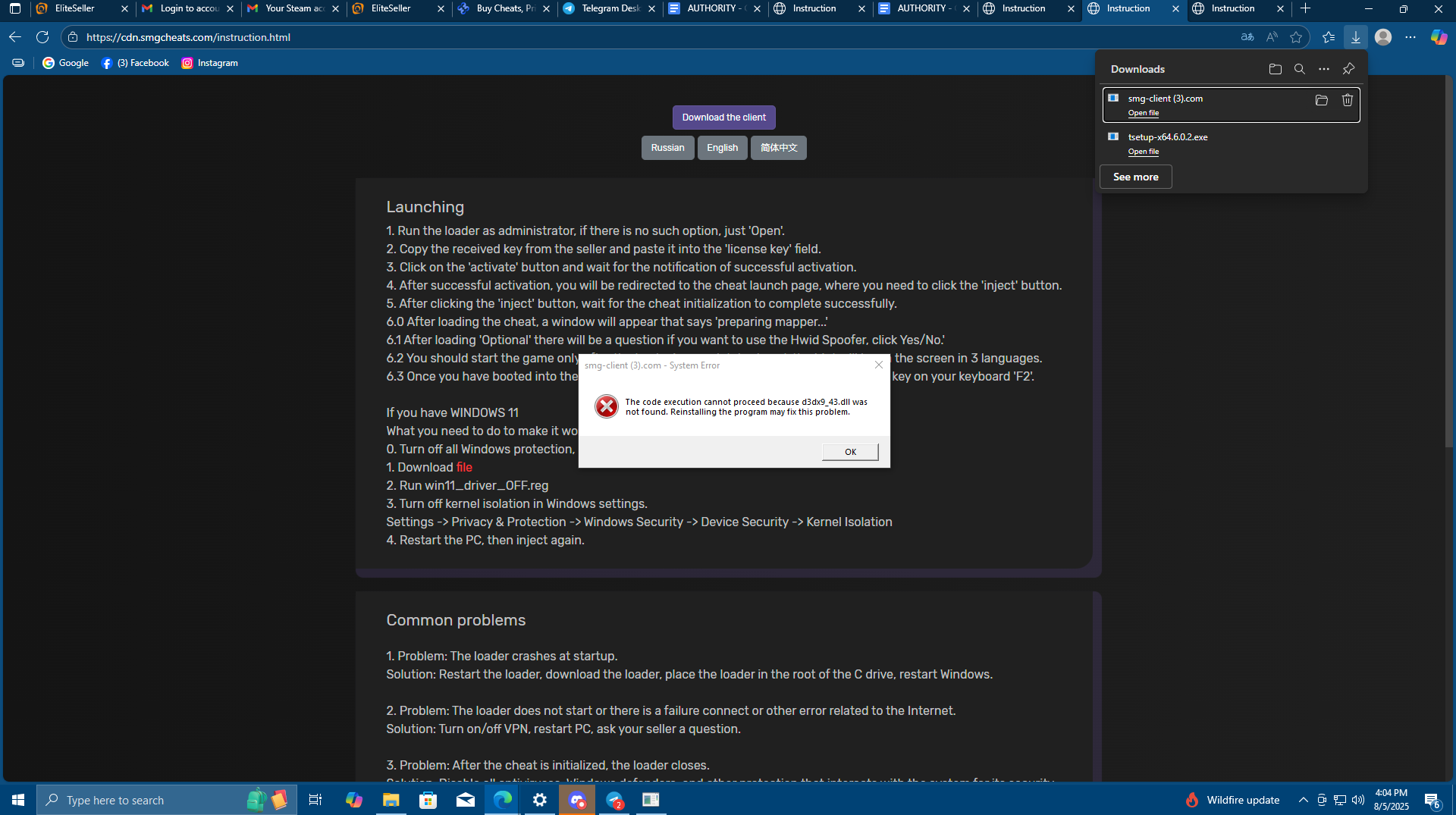Pin the Downloads panel open

point(1348,68)
